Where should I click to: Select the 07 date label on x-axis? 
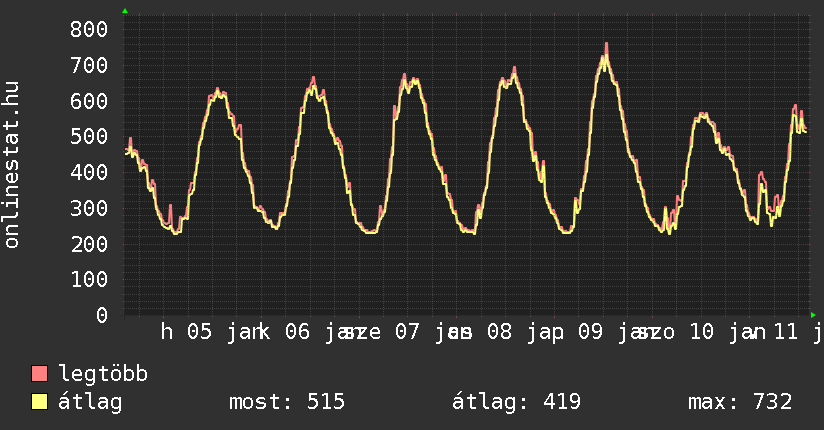click(x=407, y=332)
